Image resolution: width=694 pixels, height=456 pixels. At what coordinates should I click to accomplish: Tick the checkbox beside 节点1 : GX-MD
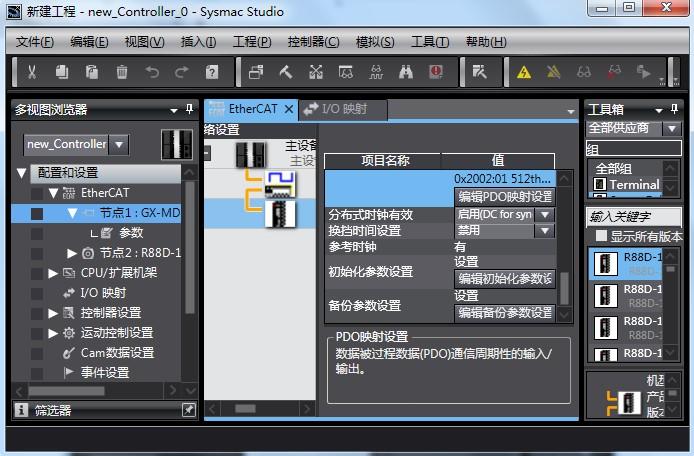click(x=37, y=213)
